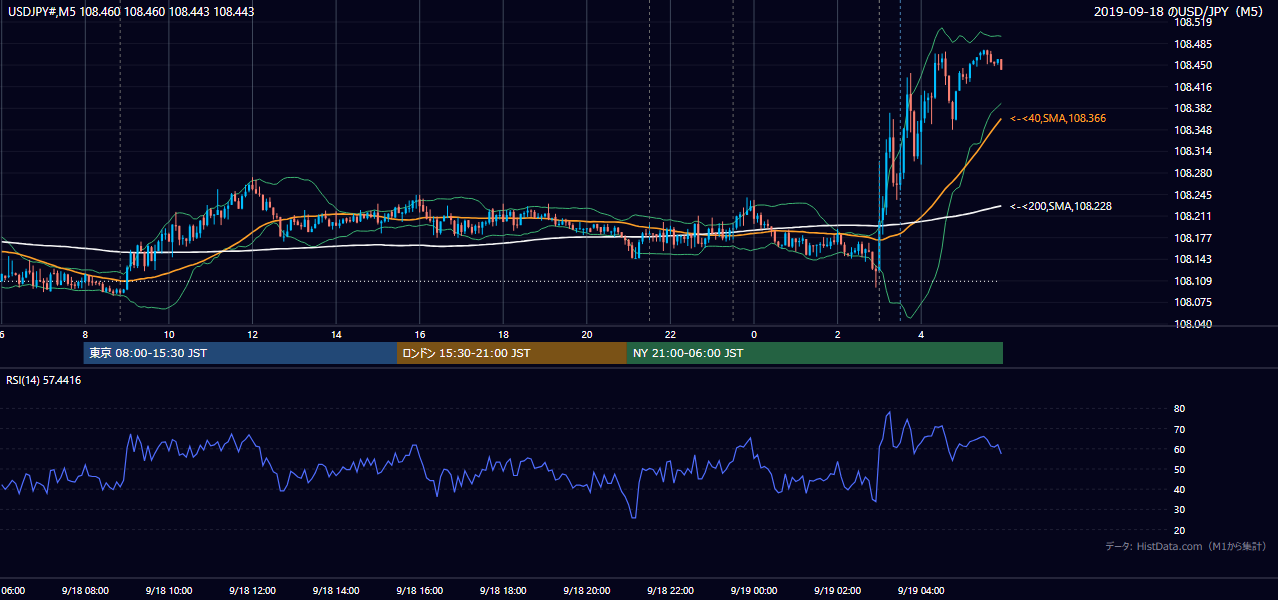Click RSI scale value 70
Image resolution: width=1278 pixels, height=600 pixels.
click(x=1179, y=429)
